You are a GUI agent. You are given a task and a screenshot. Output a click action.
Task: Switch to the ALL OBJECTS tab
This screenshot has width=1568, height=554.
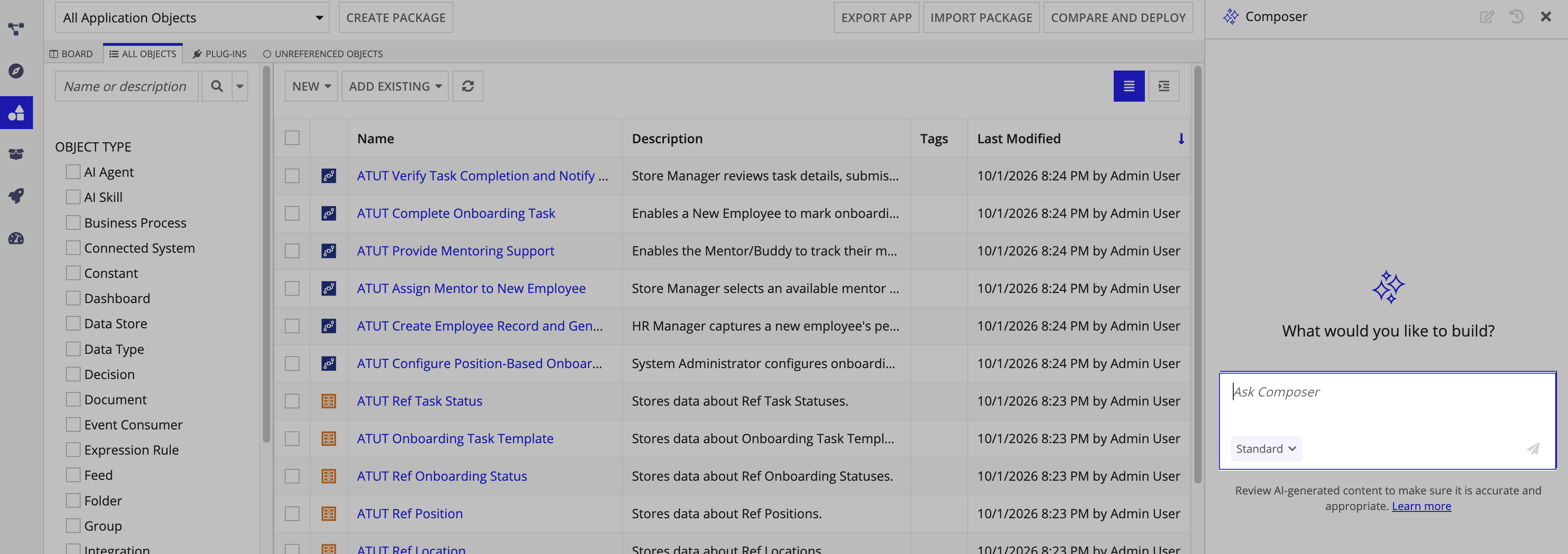click(143, 54)
